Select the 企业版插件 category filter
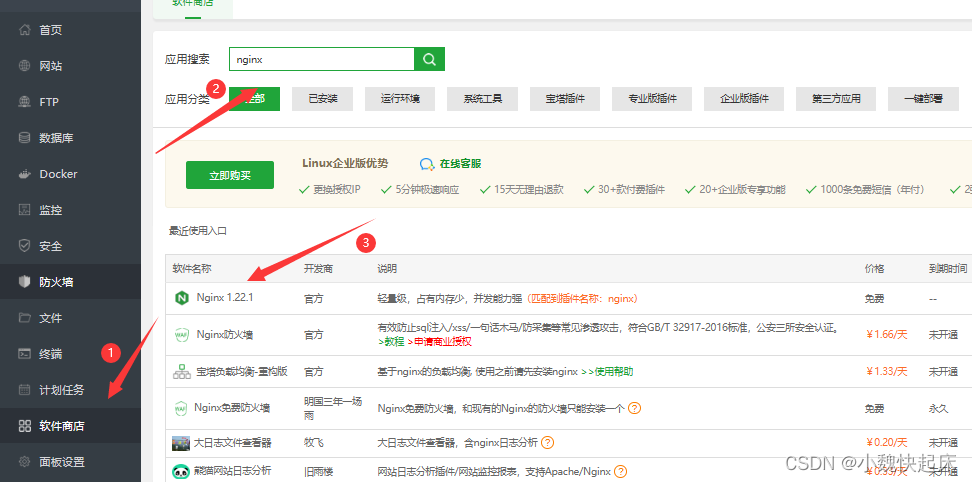 [x=744, y=99]
